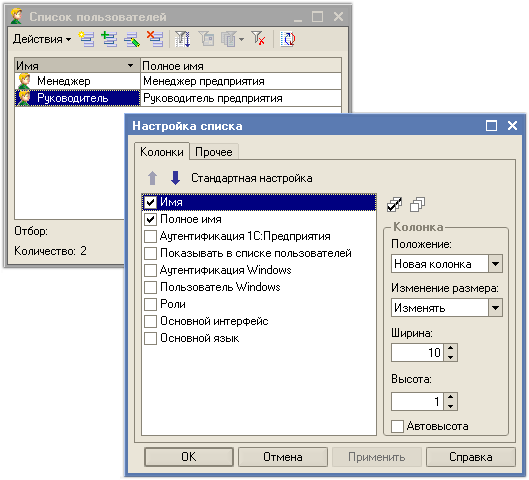The image size is (529, 480).
Task: Increase Высота with the up spinner
Action: 451,397
